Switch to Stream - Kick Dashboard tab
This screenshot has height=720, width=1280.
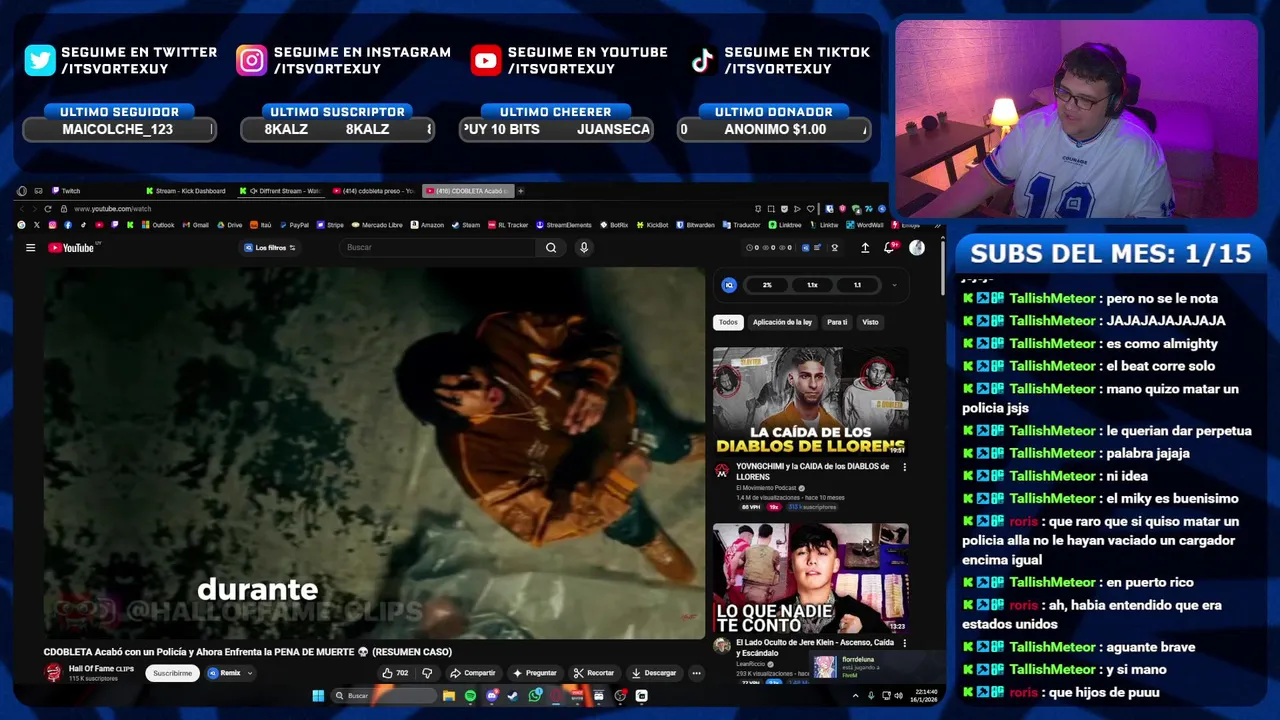pyautogui.click(x=187, y=191)
